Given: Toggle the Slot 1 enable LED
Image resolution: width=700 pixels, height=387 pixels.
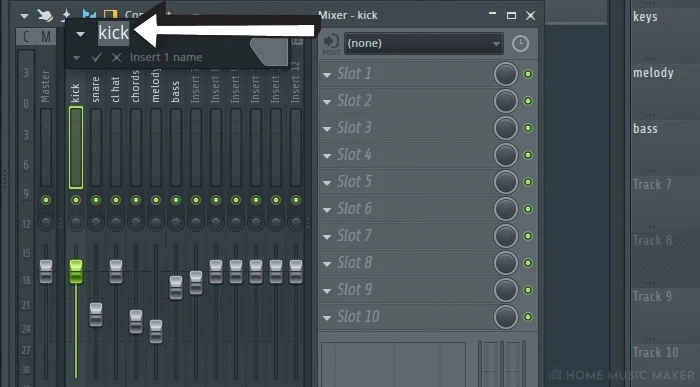Looking at the screenshot, I should (528, 74).
